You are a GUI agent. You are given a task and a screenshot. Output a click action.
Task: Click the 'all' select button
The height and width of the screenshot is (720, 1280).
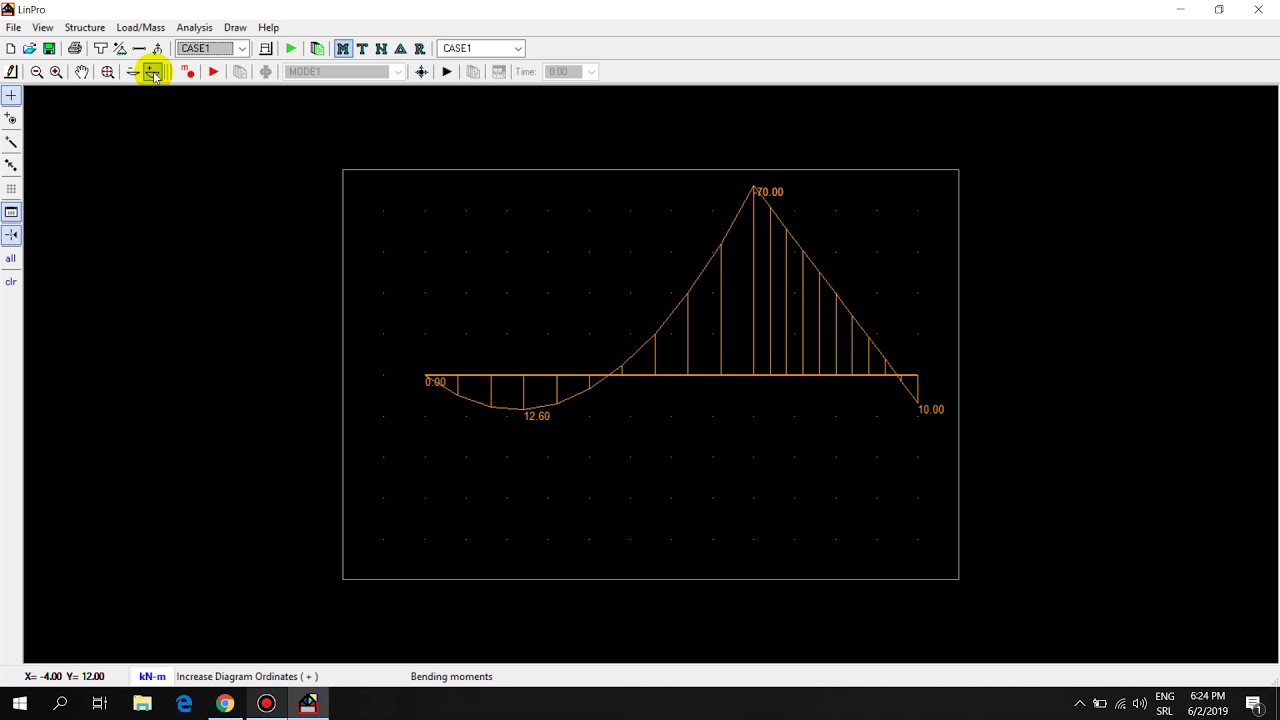[x=11, y=259]
